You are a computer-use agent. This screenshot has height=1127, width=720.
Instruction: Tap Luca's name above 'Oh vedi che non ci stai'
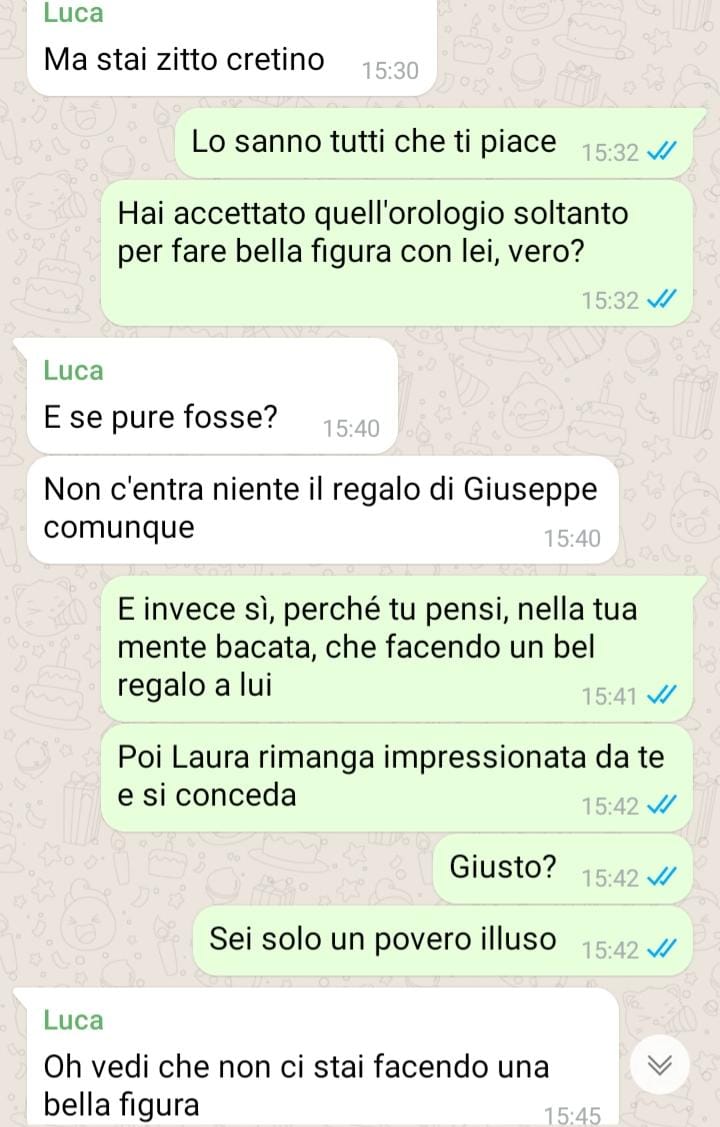[x=73, y=1020]
